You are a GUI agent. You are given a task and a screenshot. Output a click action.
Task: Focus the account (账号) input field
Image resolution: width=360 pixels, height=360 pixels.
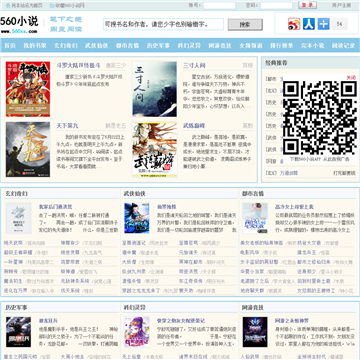click(219, 5)
